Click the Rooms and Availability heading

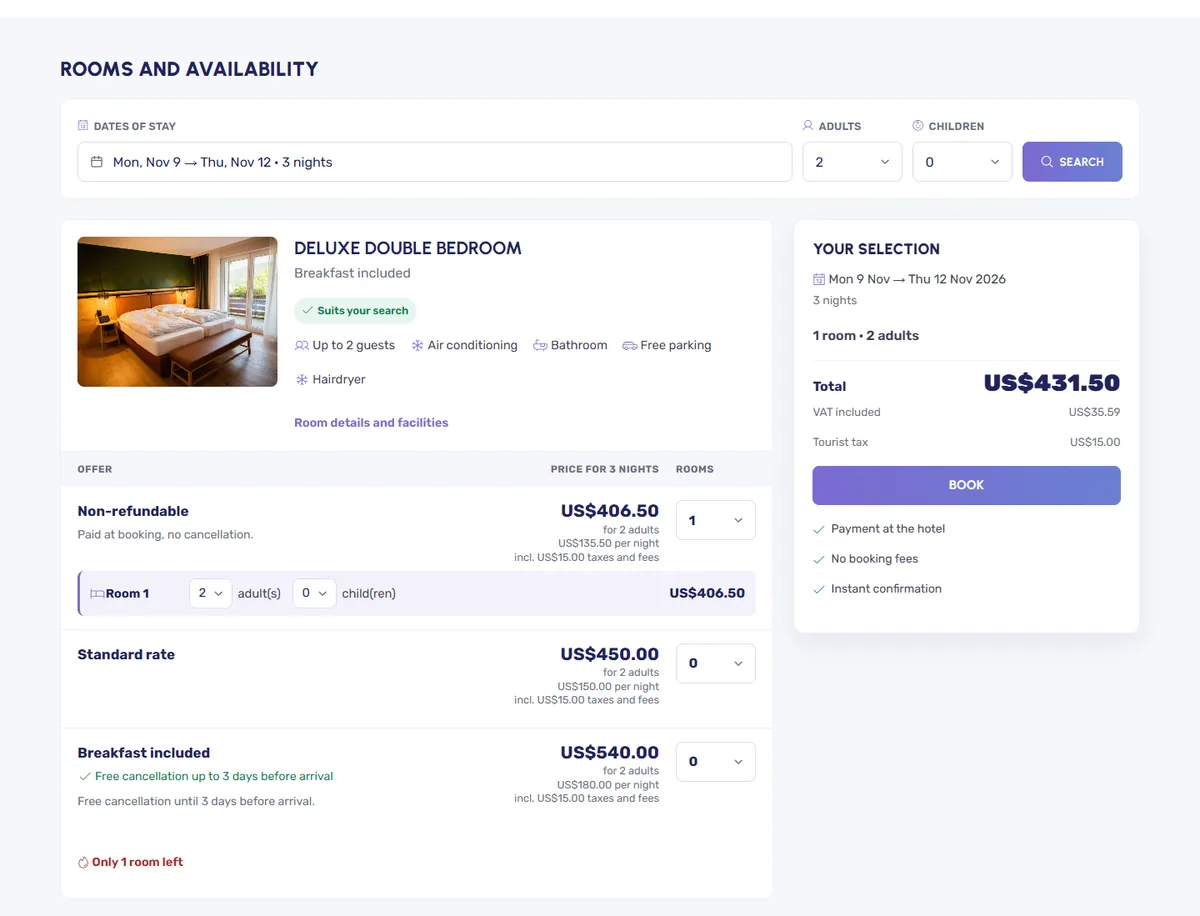[x=189, y=69]
